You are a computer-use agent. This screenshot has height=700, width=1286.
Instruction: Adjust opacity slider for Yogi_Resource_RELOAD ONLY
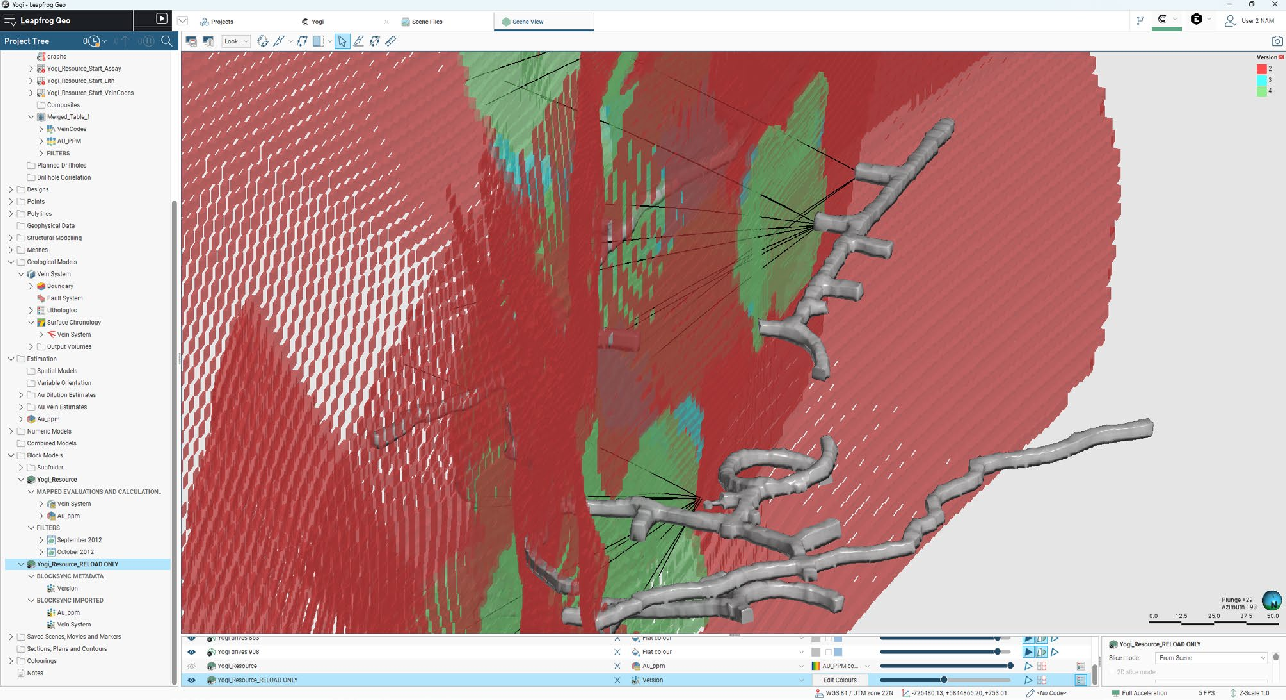click(942, 680)
